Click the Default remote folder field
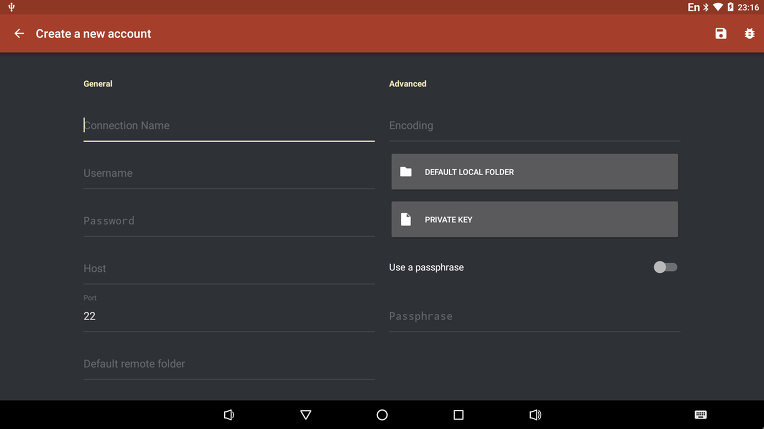The width and height of the screenshot is (764, 429). [x=228, y=364]
